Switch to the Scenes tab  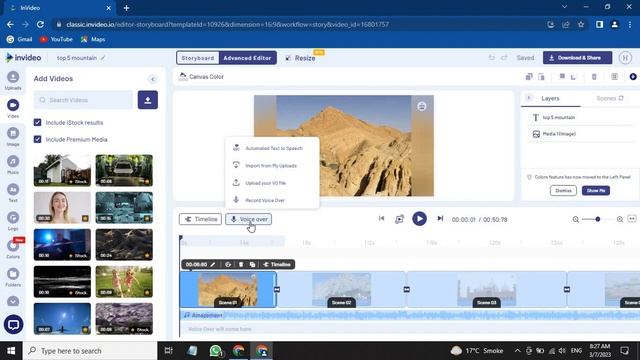[x=610, y=98]
